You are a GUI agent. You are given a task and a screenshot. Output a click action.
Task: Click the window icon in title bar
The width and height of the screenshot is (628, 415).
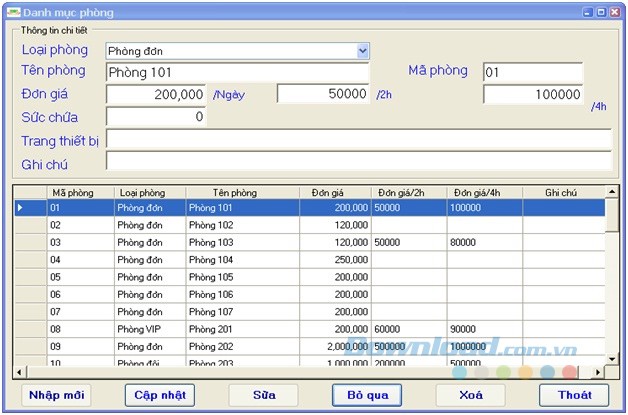[13, 12]
